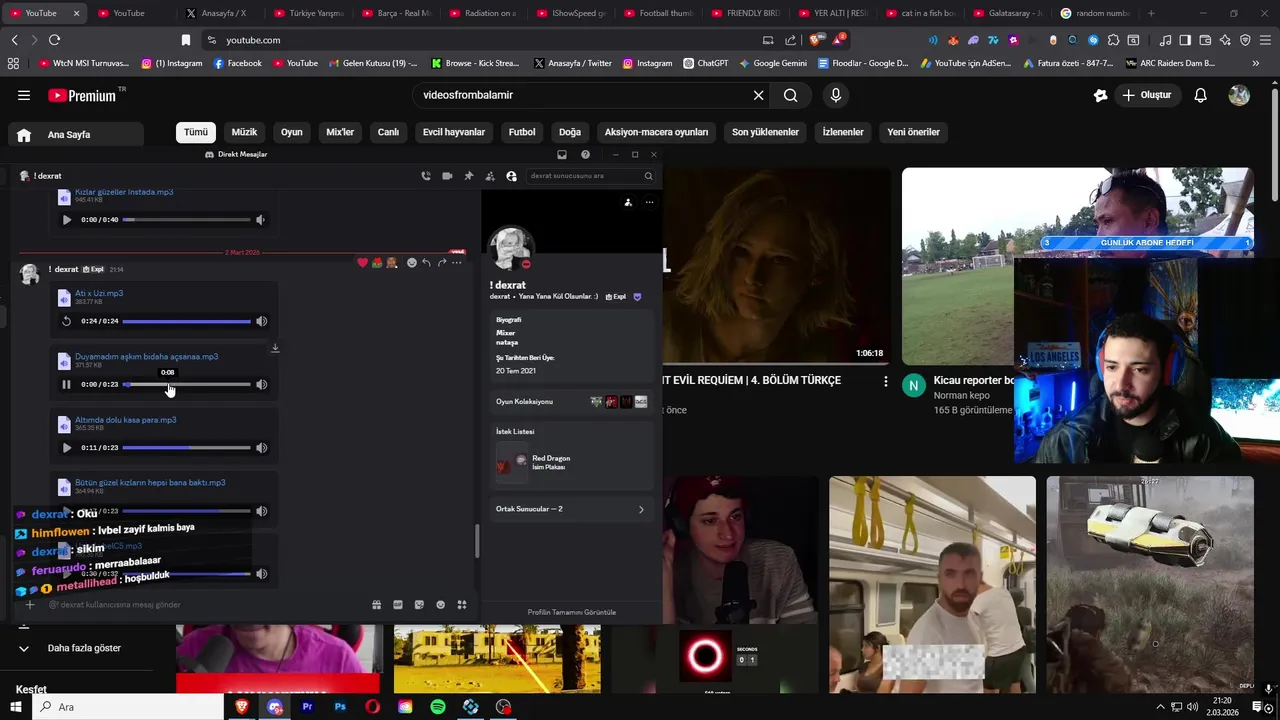Screen dimensions: 1280x720
Task: Open the Red Dragon wishlist item
Action: tap(571, 464)
